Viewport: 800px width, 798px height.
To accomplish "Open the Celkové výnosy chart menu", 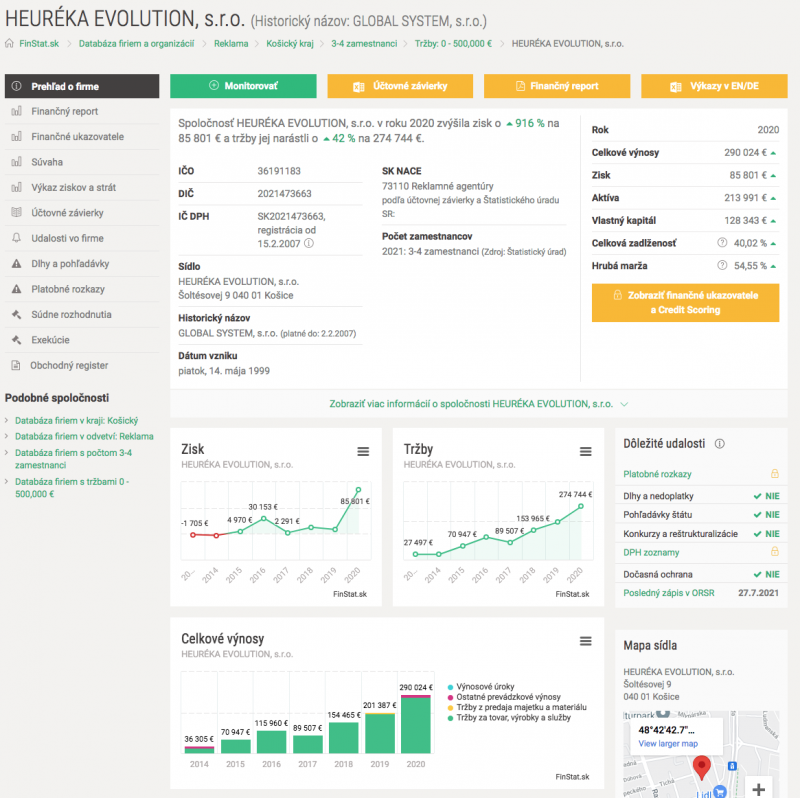I will tap(585, 641).
